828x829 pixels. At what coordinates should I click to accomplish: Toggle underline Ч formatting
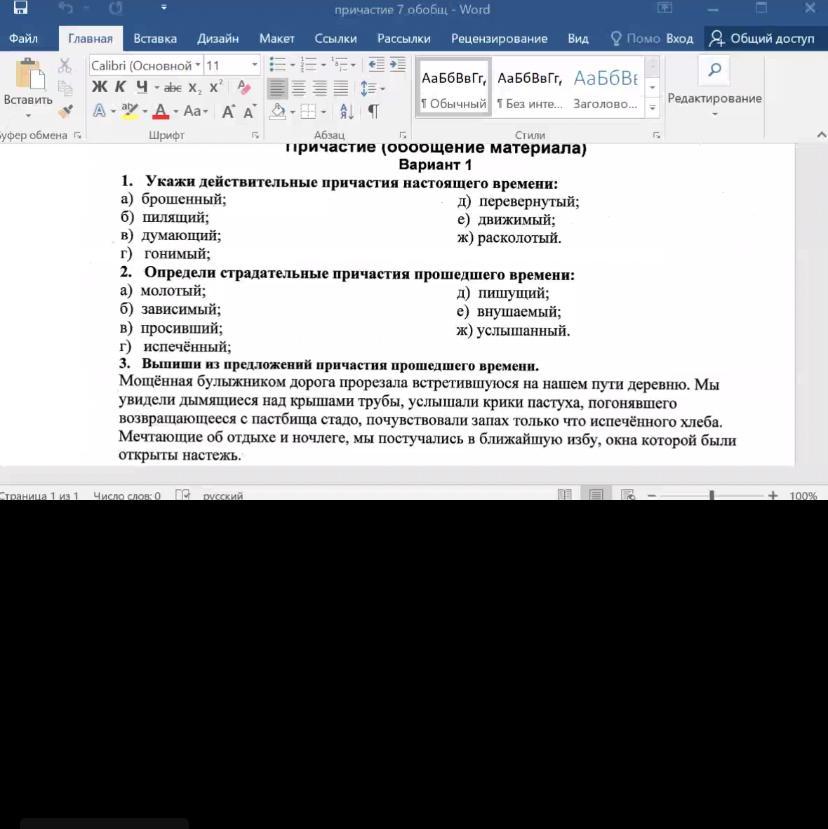pos(142,87)
